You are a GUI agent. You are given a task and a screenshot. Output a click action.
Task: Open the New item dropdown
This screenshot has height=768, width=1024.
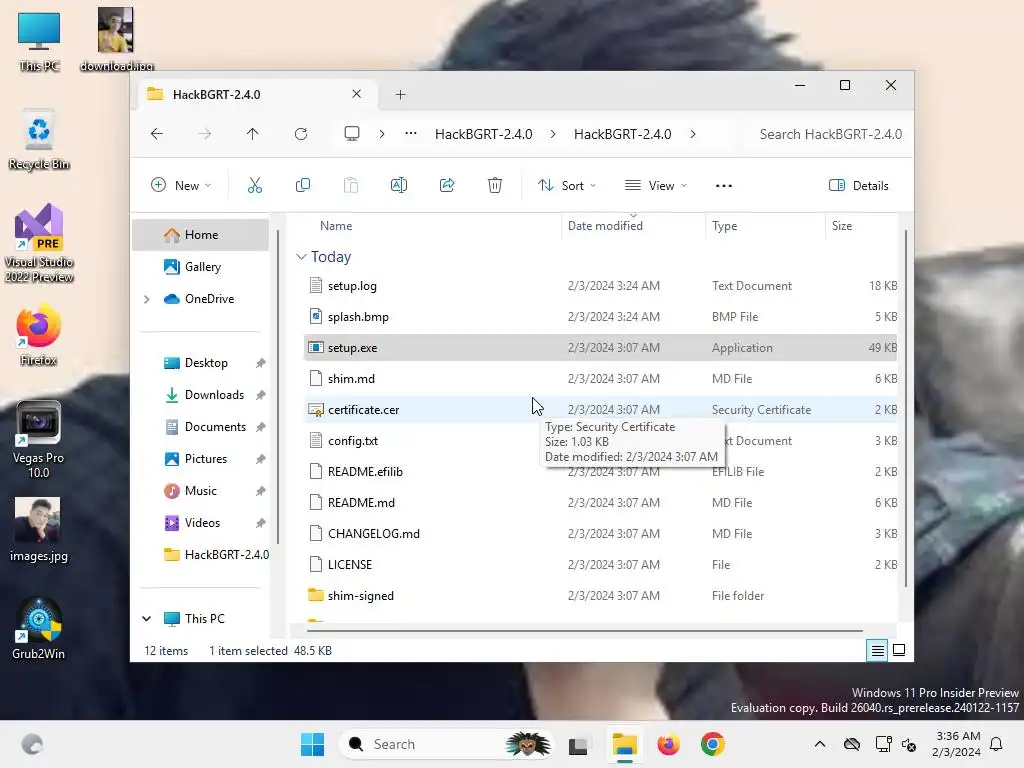click(181, 185)
